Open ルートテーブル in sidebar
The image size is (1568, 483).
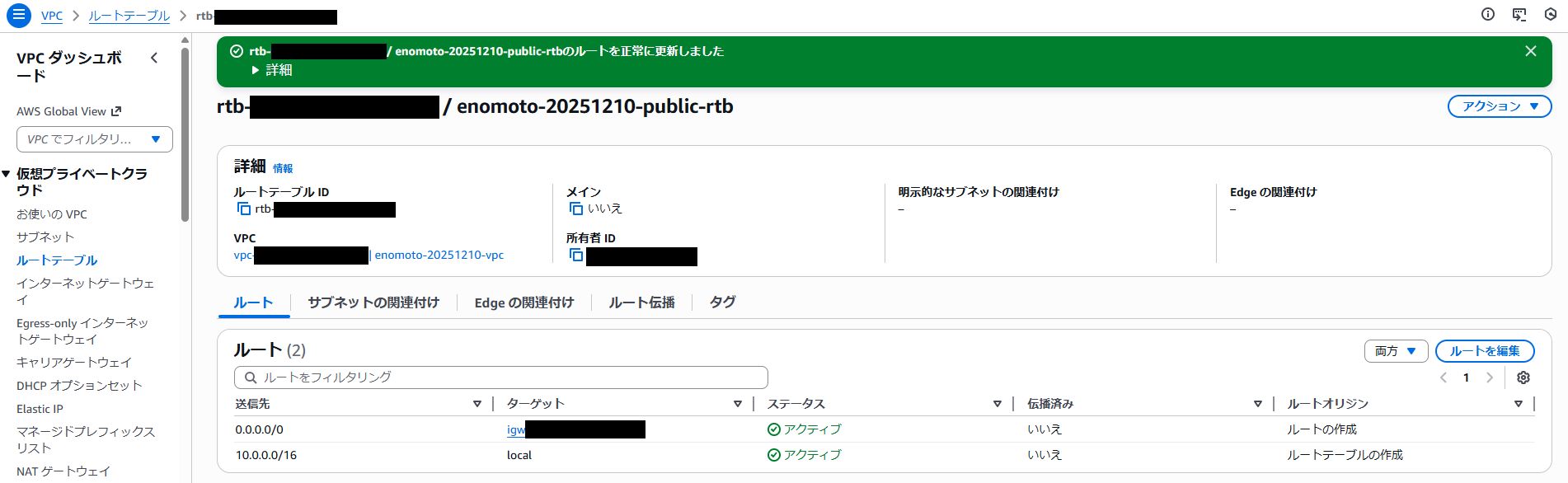[x=57, y=260]
